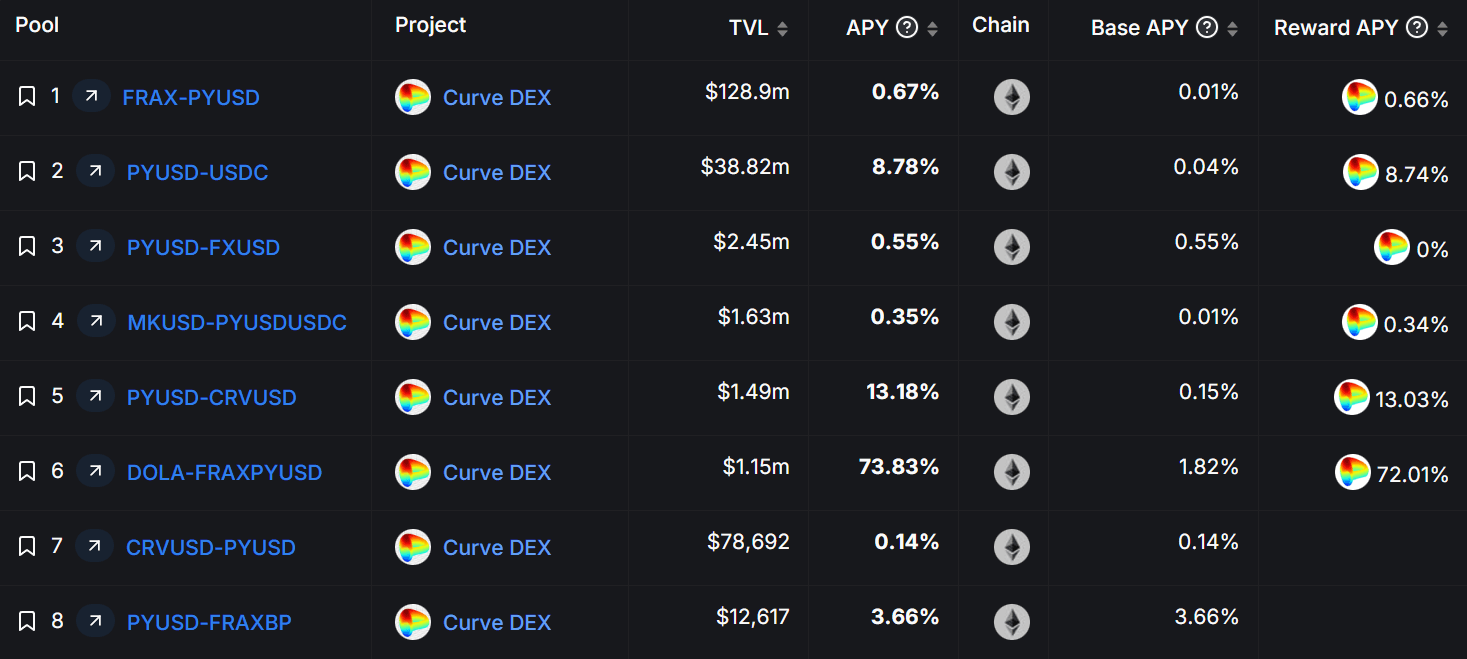Bookmark the FRAX-PYUSD pool

click(x=27, y=96)
